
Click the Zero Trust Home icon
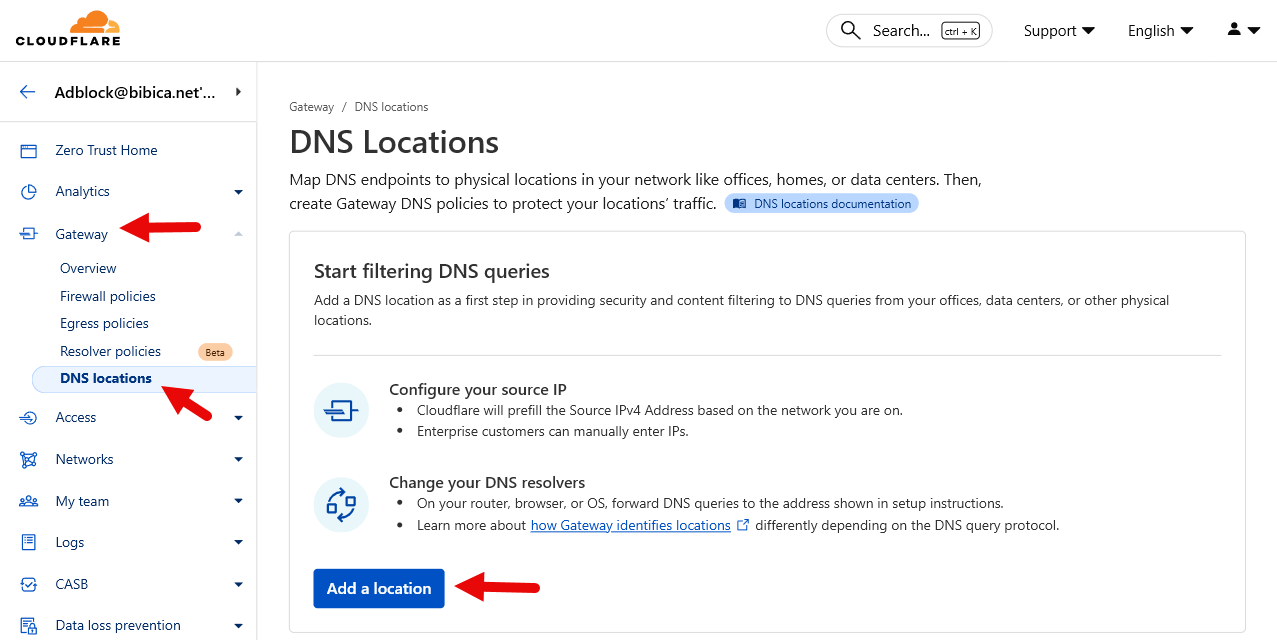[x=29, y=151]
